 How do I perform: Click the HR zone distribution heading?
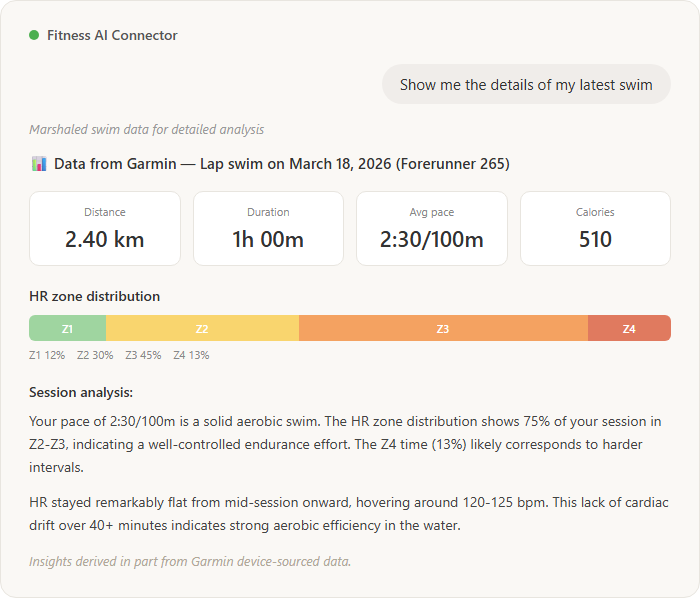pyautogui.click(x=95, y=296)
